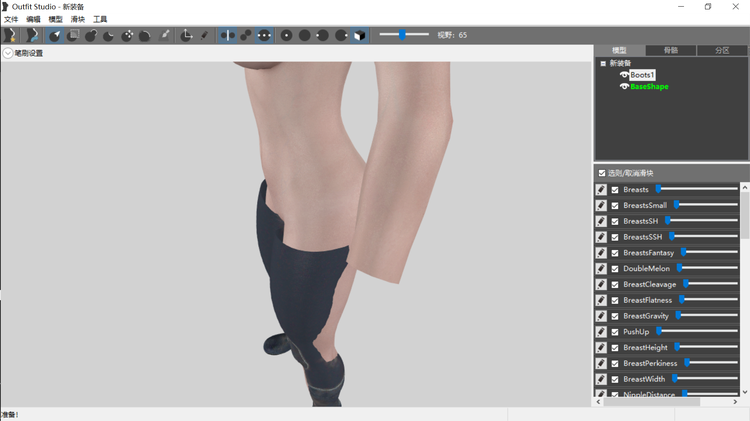Image resolution: width=750 pixels, height=421 pixels.
Task: Click the back view solid circle icon
Action: [x=304, y=35]
